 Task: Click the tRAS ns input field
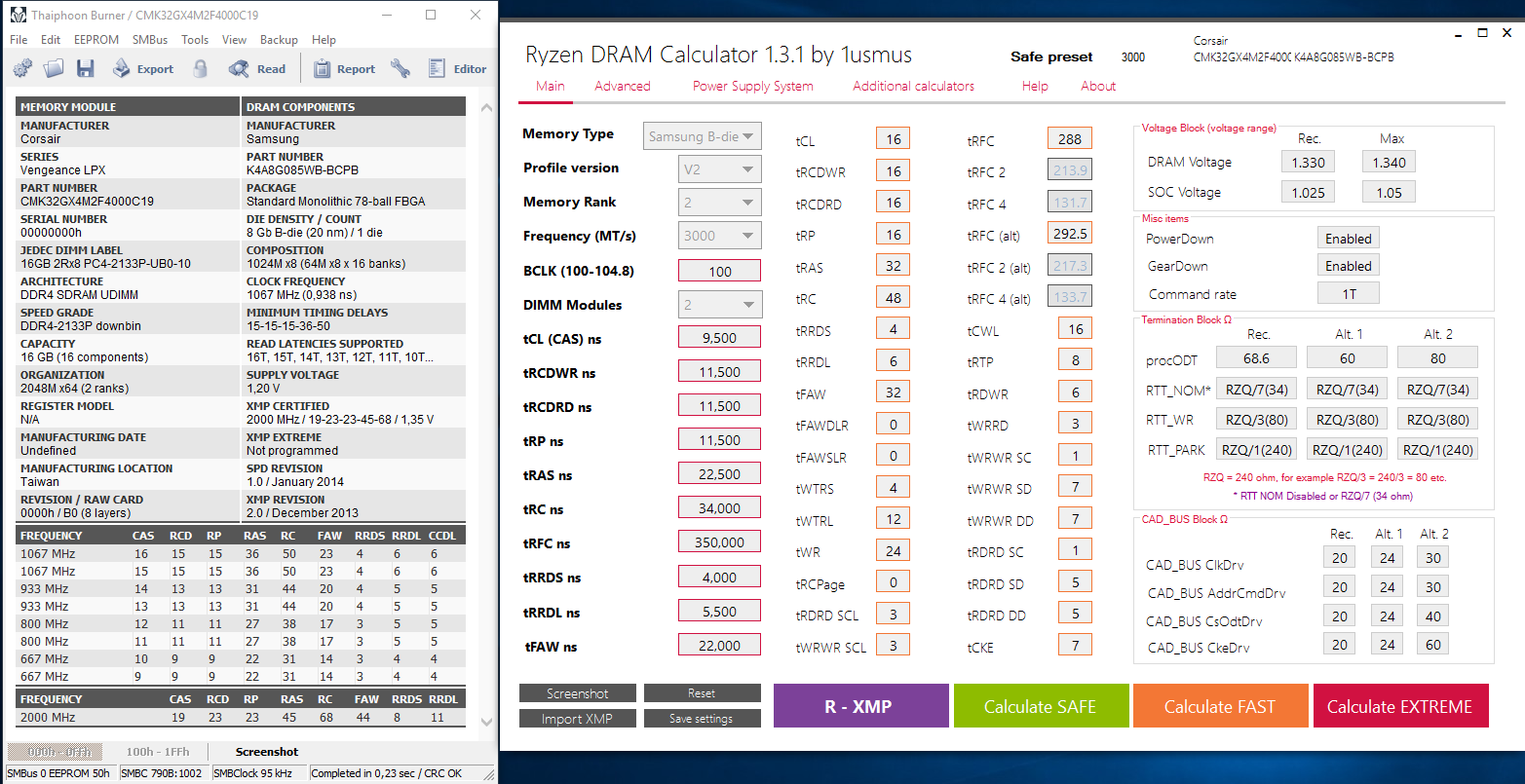pyautogui.click(x=720, y=474)
